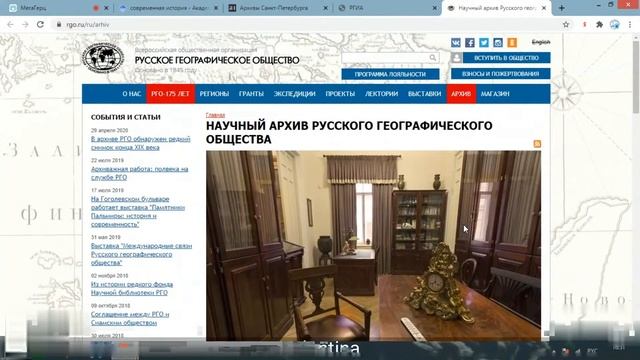
Task: Click the 'ПРОГРАММА ЛОЯЛЬНОСТИ' button
Action: 390,74
